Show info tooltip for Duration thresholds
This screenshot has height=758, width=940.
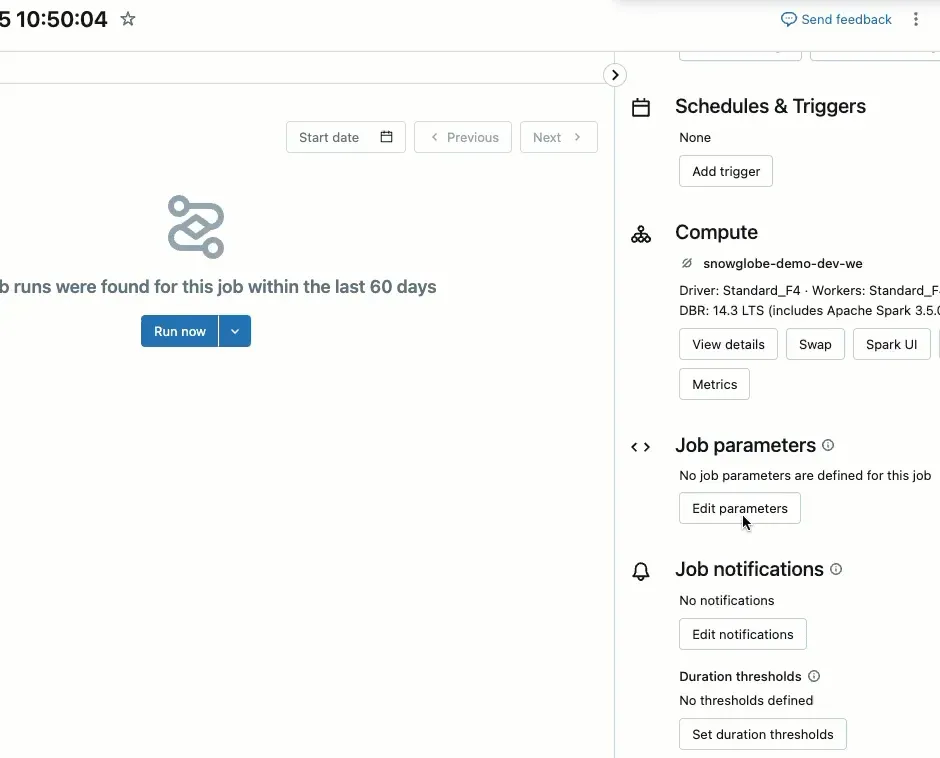point(814,676)
